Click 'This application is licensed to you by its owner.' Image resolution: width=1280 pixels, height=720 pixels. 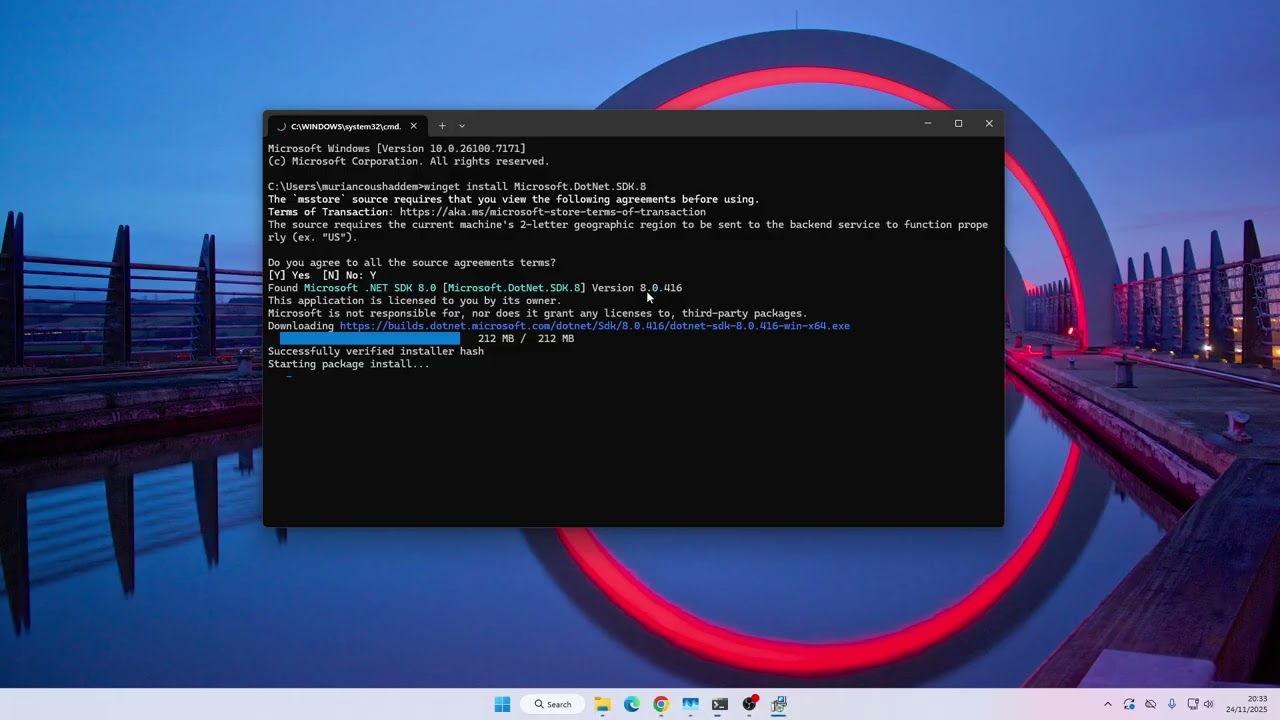[415, 301]
